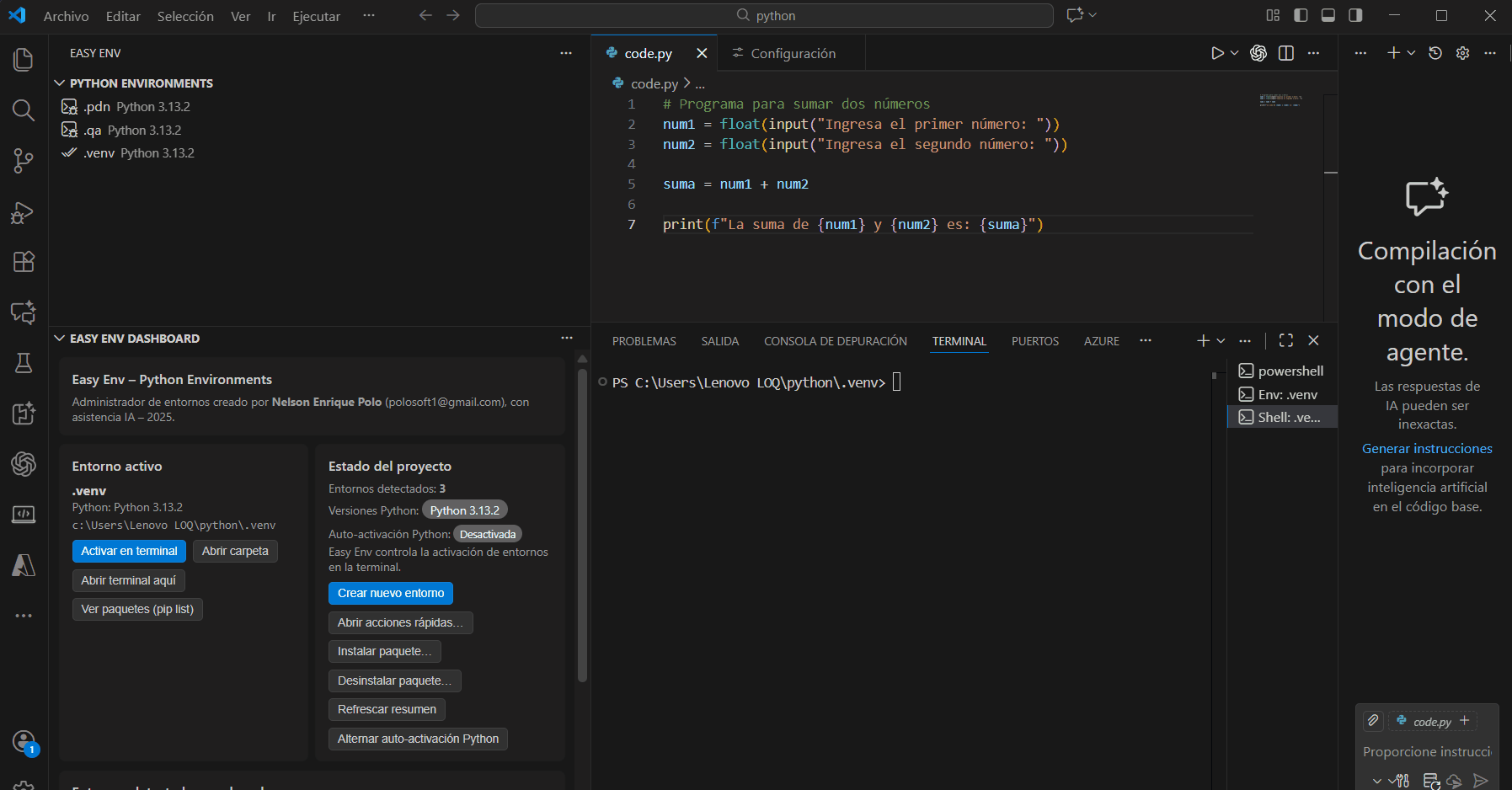Image resolution: width=1512 pixels, height=790 pixels.
Task: Close the code.py editor tab
Action: [702, 53]
